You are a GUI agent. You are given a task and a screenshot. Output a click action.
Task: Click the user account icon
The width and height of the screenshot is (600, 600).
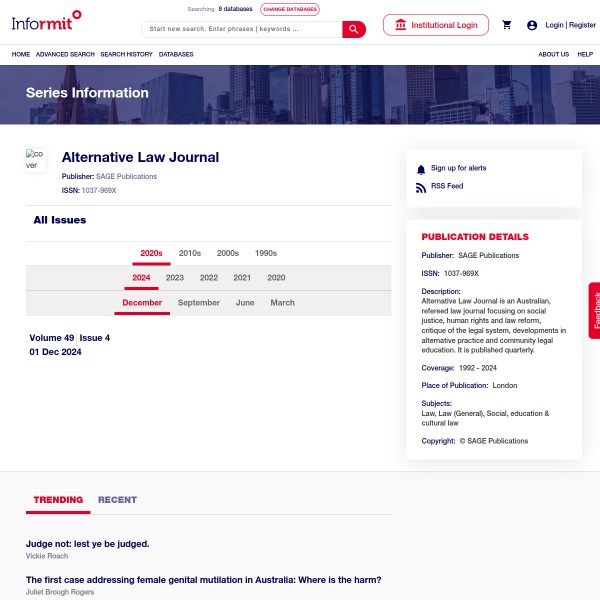[x=532, y=25]
